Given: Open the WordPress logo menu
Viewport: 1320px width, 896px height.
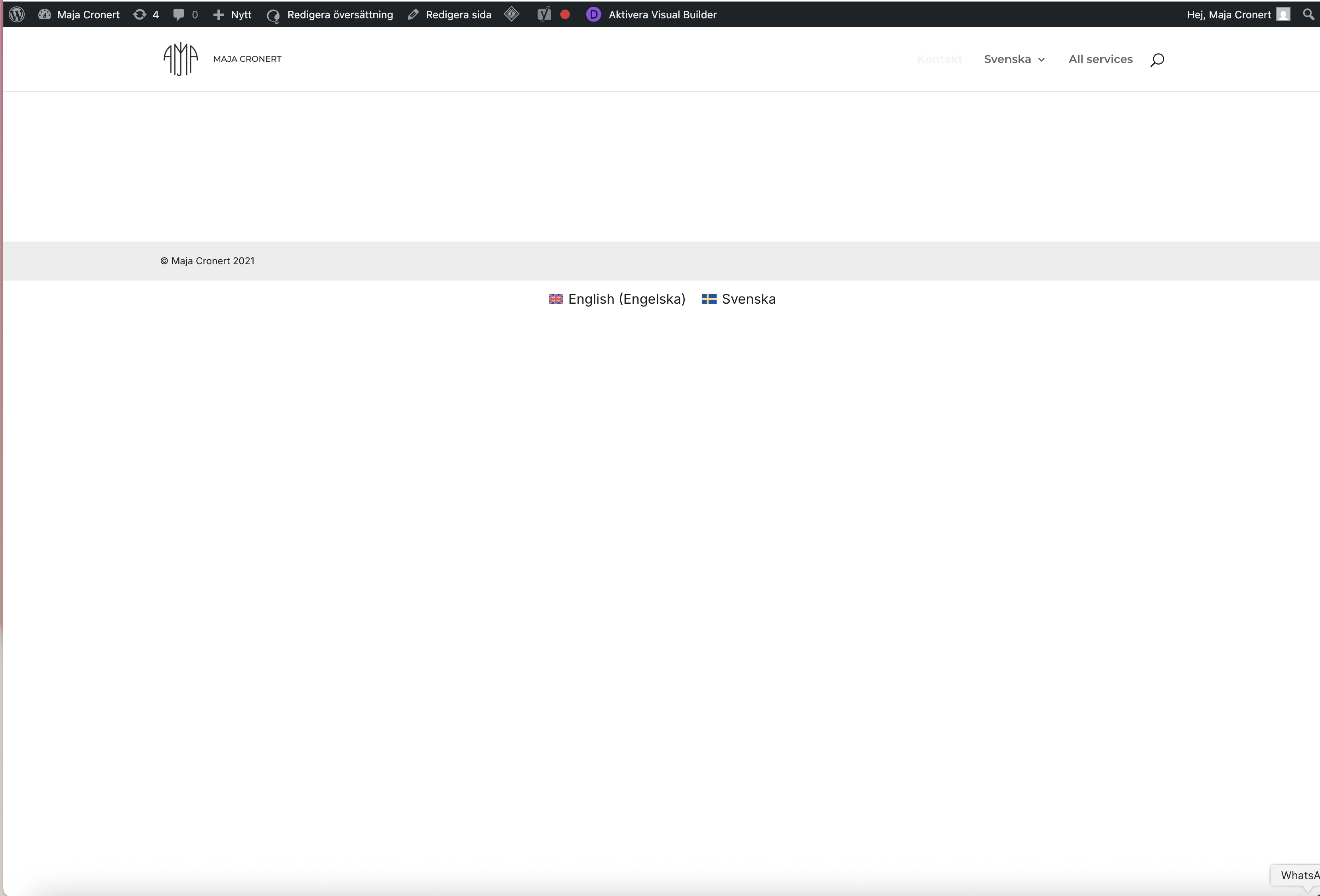Looking at the screenshot, I should (x=17, y=14).
